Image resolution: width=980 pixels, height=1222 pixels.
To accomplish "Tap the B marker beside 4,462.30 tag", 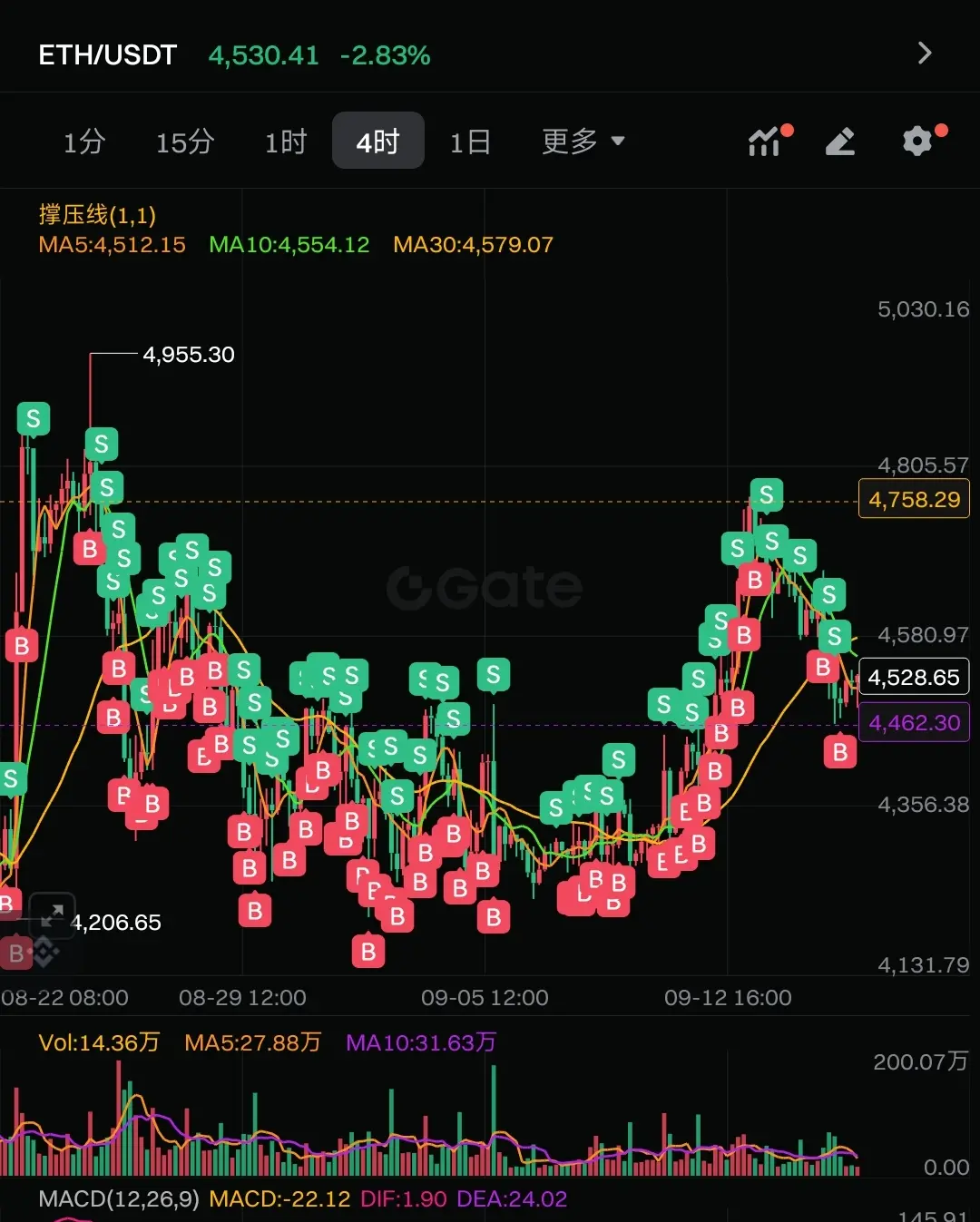I will coord(840,752).
